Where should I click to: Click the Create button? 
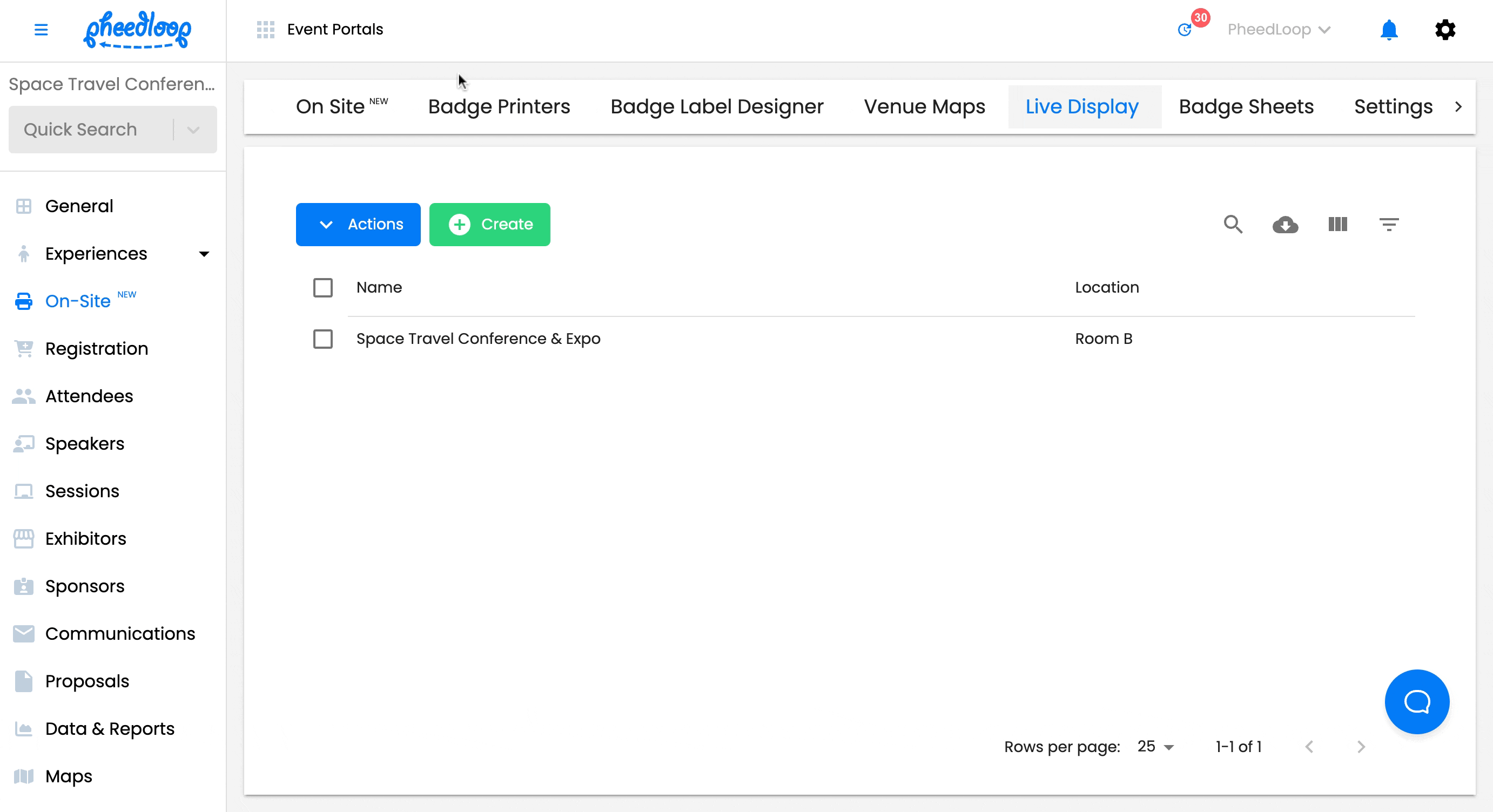pyautogui.click(x=489, y=225)
